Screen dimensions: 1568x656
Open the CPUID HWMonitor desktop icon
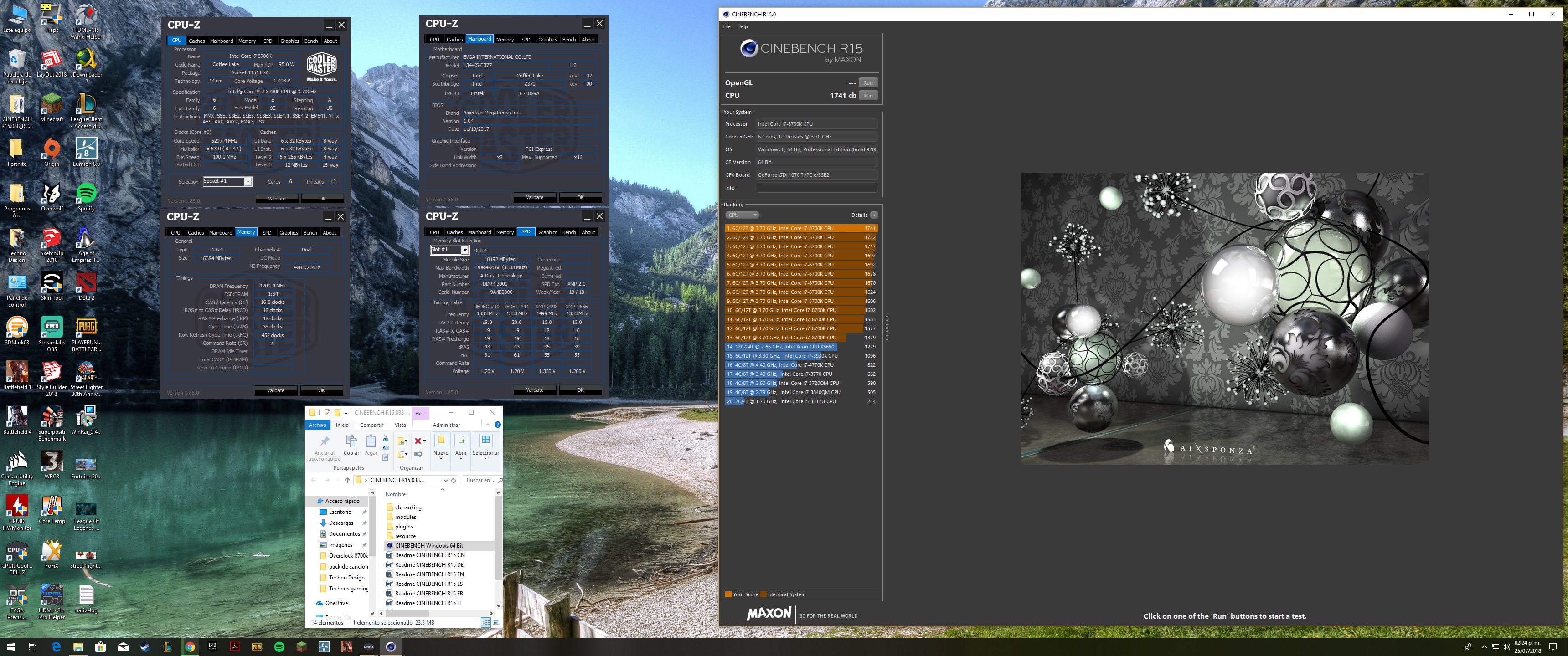[17, 512]
